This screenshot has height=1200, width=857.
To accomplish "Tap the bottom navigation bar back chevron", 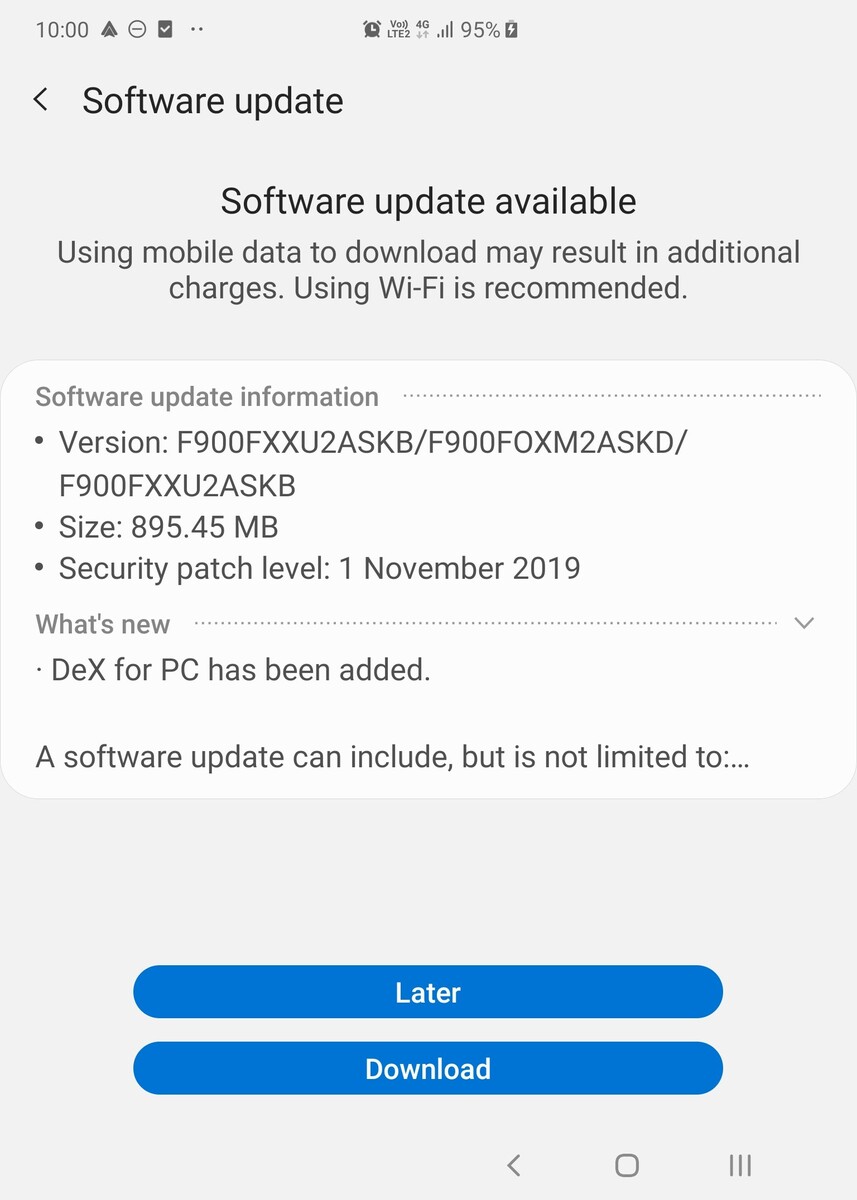I will pos(514,1165).
